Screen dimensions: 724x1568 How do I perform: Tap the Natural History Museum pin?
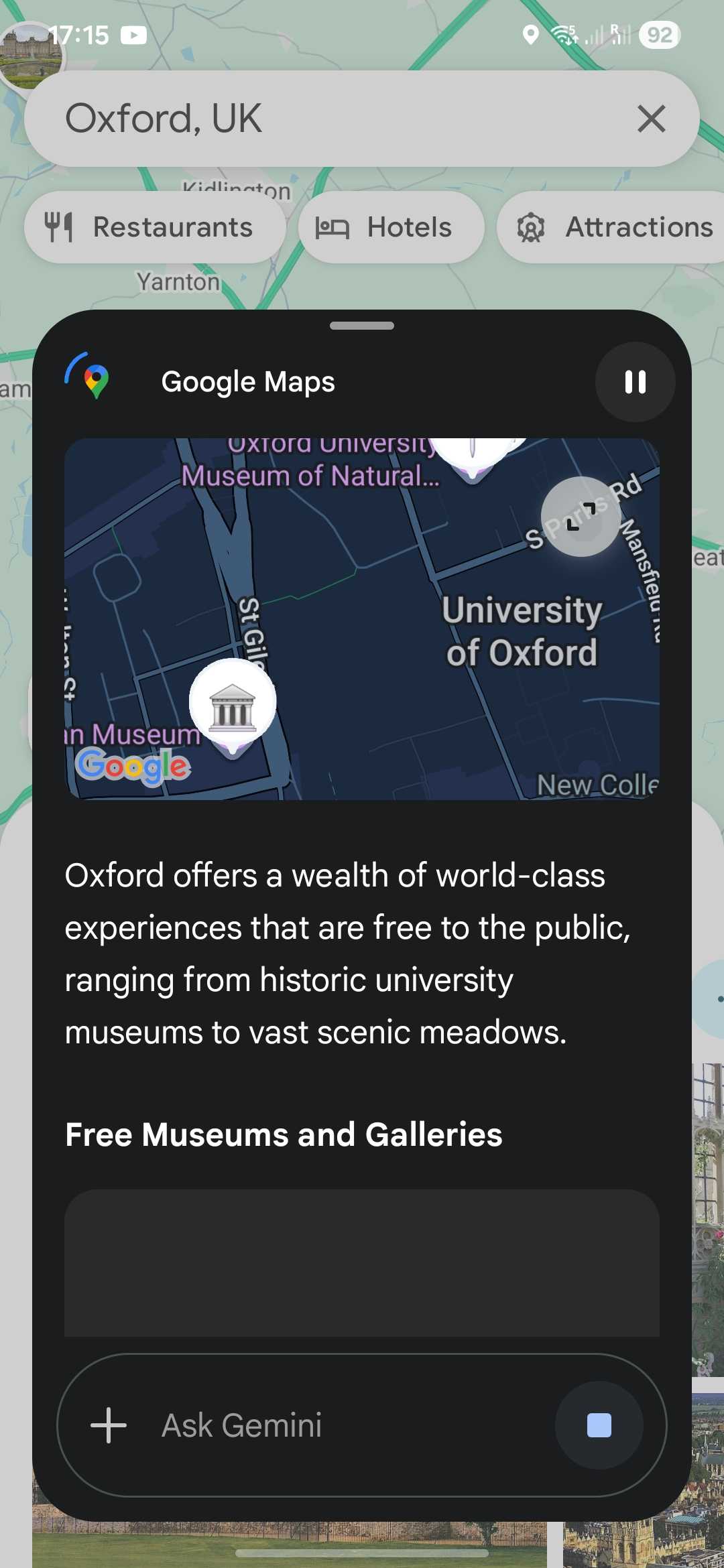(x=473, y=457)
